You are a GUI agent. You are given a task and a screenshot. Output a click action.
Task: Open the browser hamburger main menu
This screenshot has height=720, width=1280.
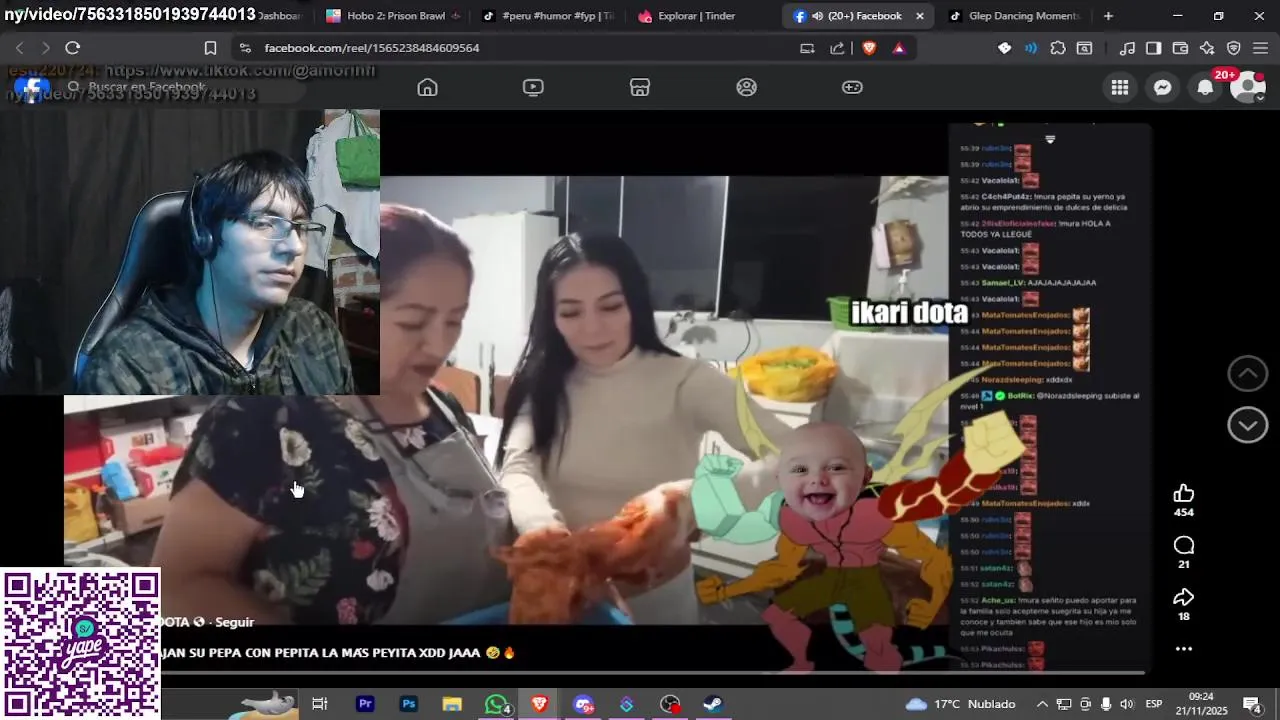(1260, 48)
